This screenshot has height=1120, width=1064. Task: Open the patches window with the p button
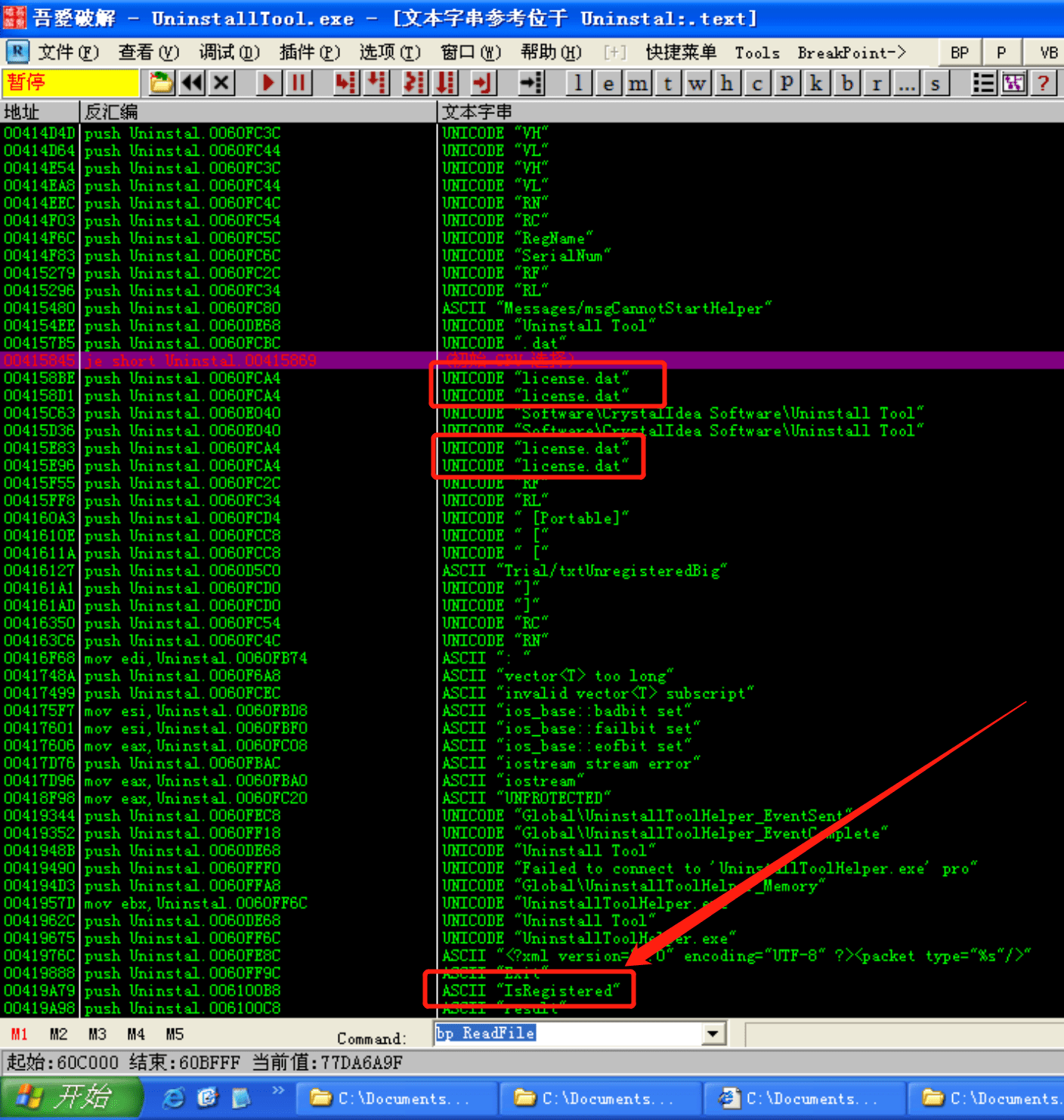click(x=787, y=83)
